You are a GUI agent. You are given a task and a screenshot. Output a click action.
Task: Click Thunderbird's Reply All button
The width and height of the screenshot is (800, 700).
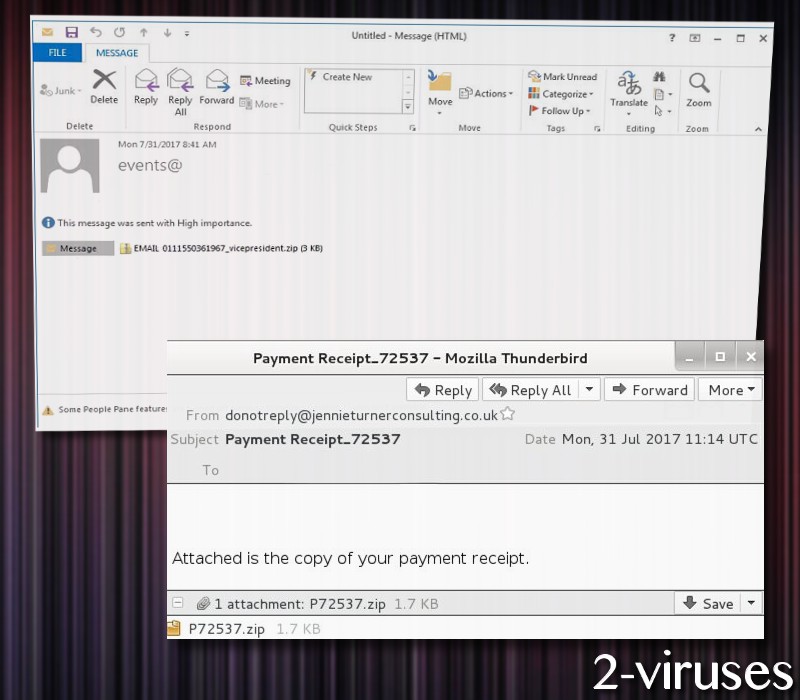point(530,390)
